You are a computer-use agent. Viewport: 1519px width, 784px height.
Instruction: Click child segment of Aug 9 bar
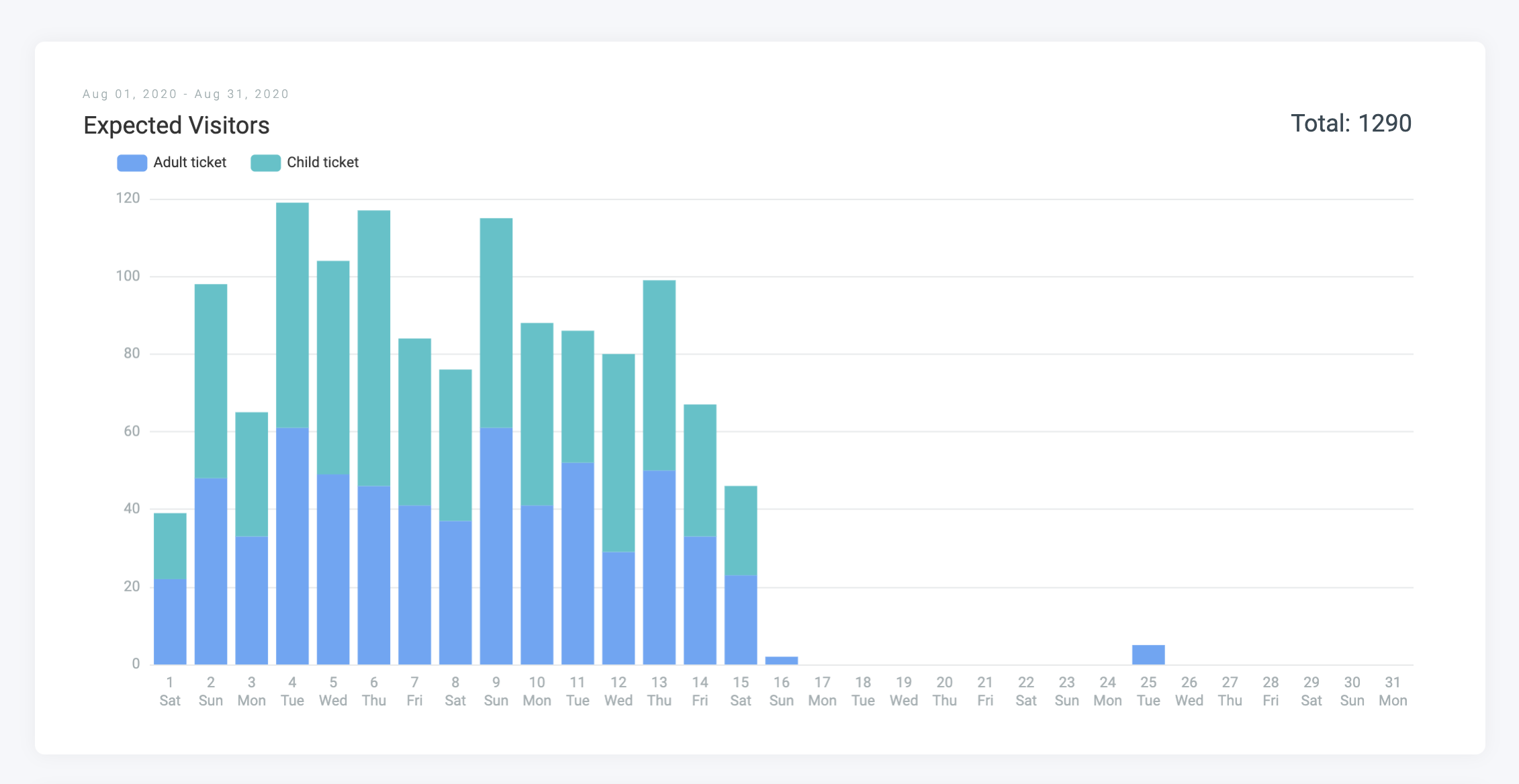click(x=496, y=322)
